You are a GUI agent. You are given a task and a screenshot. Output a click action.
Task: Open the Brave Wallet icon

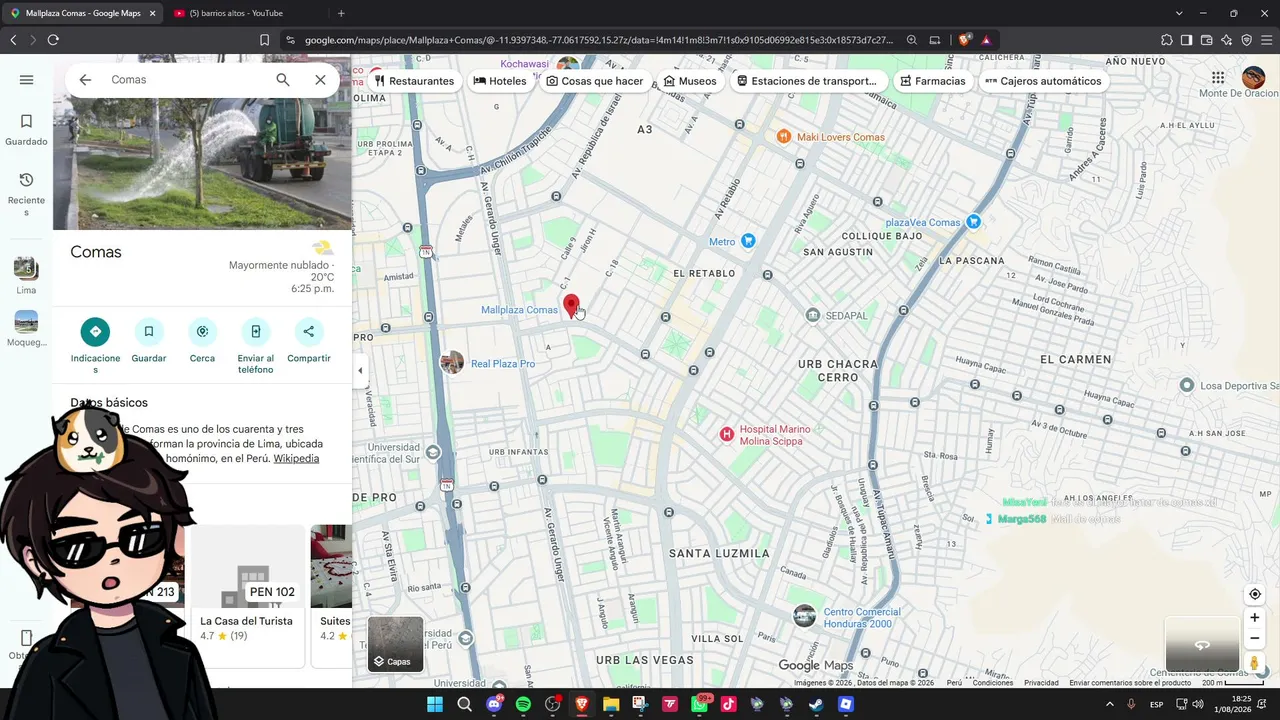pyautogui.click(x=1206, y=40)
